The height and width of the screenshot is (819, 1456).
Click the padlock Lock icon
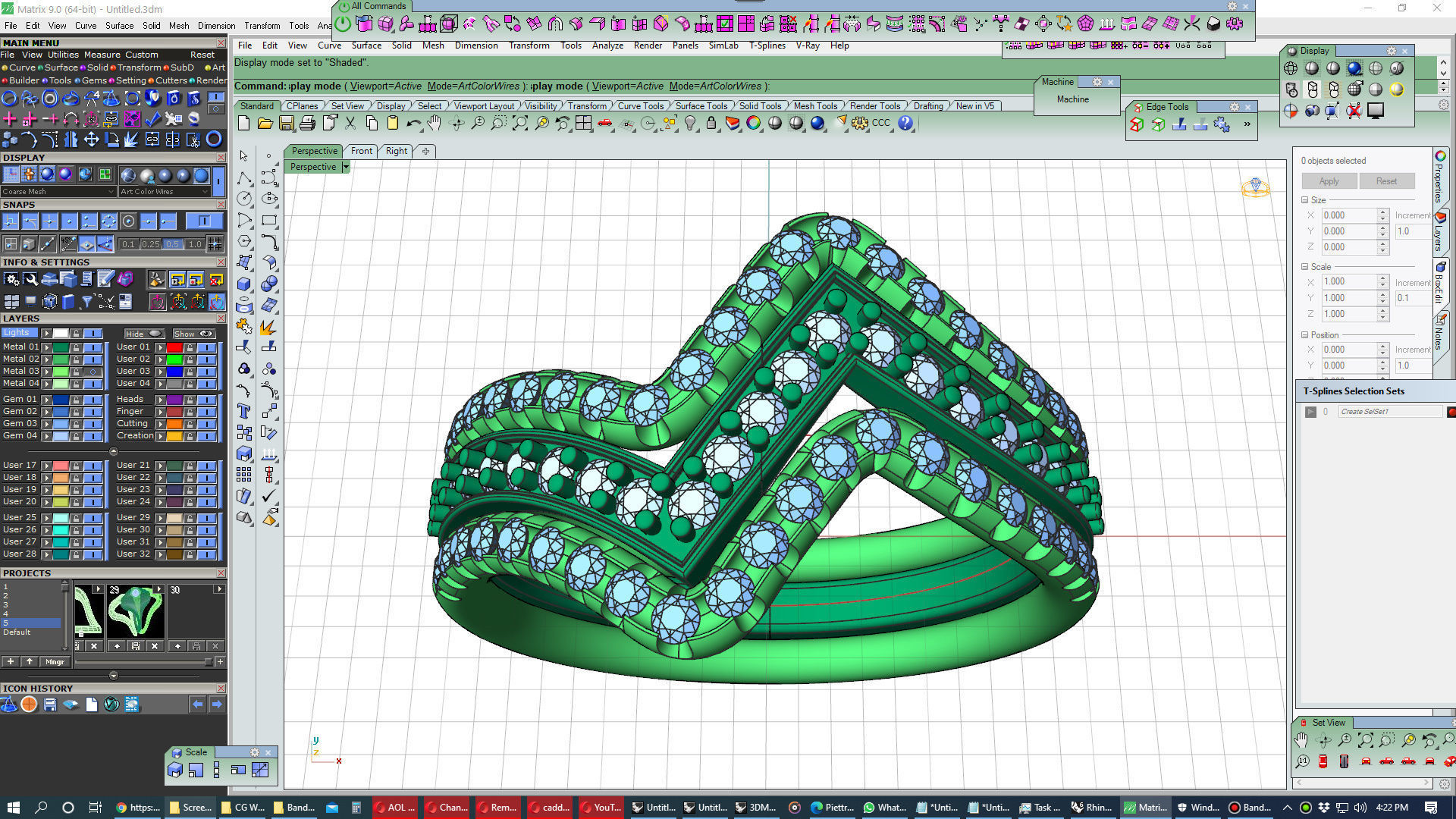711,123
